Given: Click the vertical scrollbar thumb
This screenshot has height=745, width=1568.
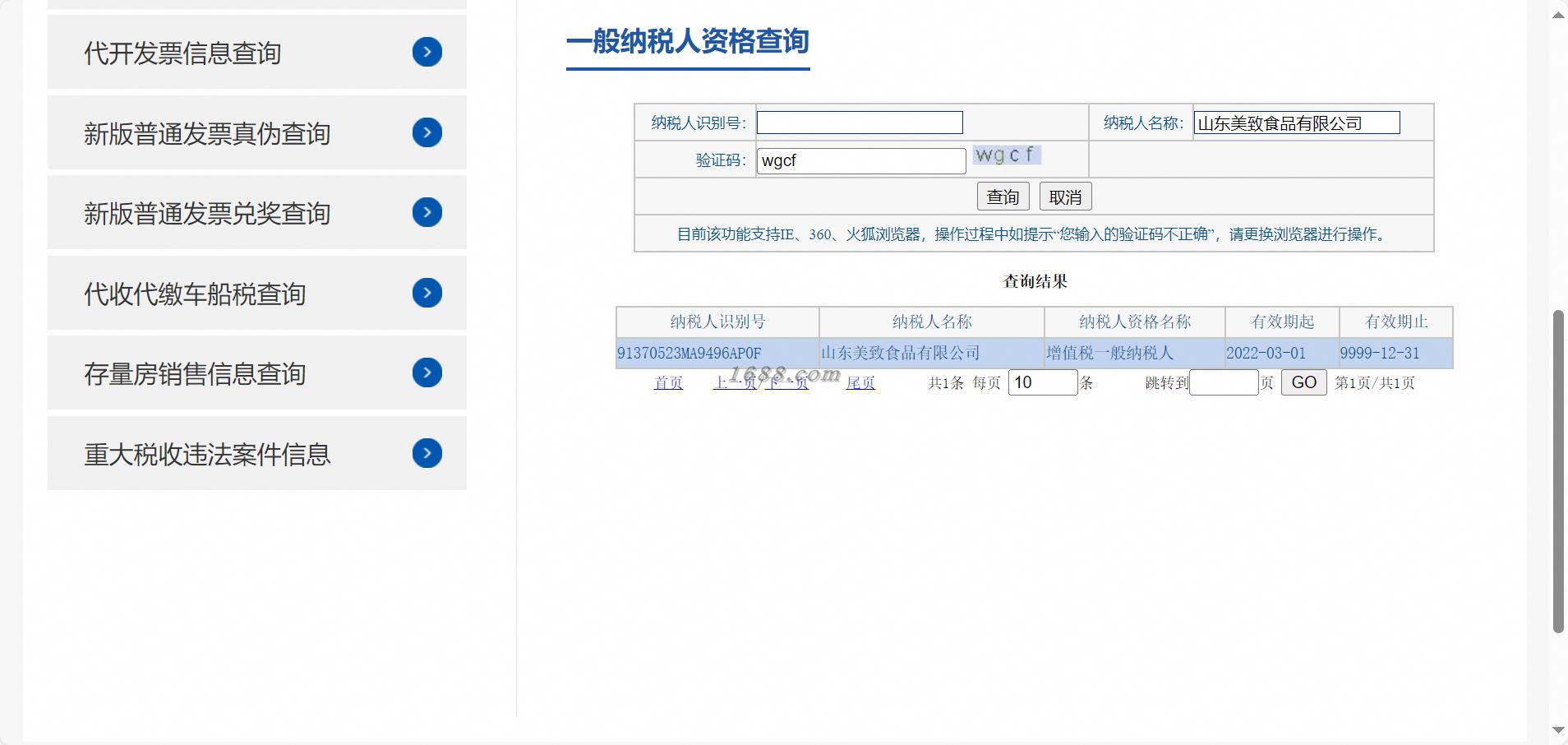Looking at the screenshot, I should point(1558,471).
